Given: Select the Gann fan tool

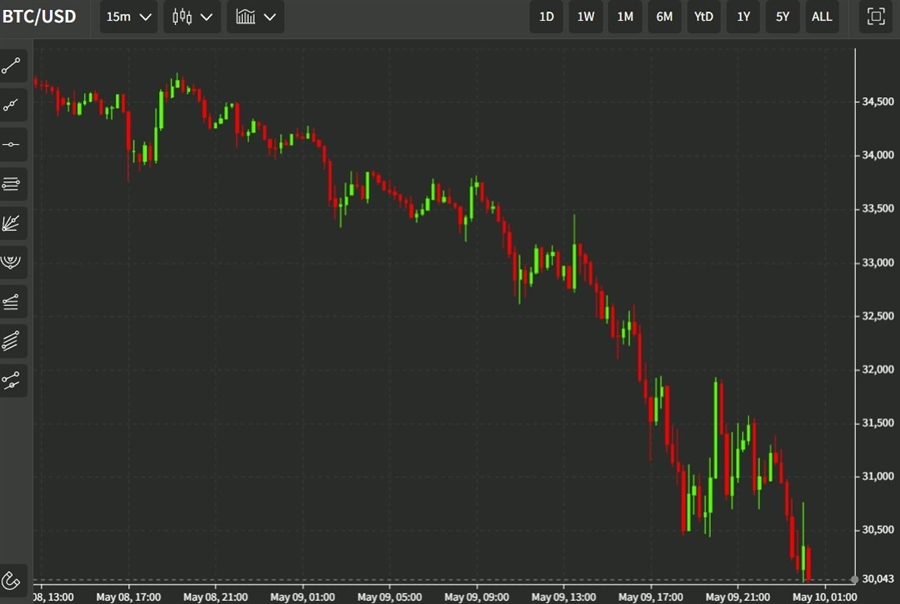Looking at the screenshot, I should [12, 223].
